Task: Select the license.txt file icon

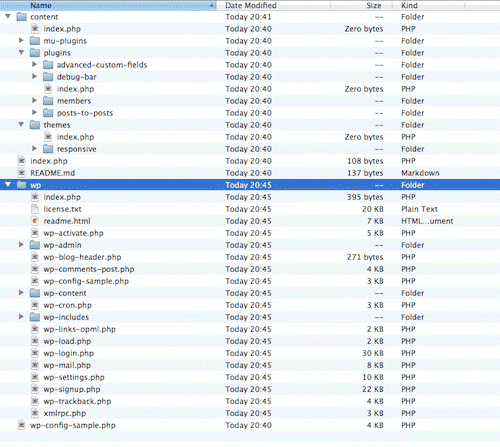Action: [35, 209]
